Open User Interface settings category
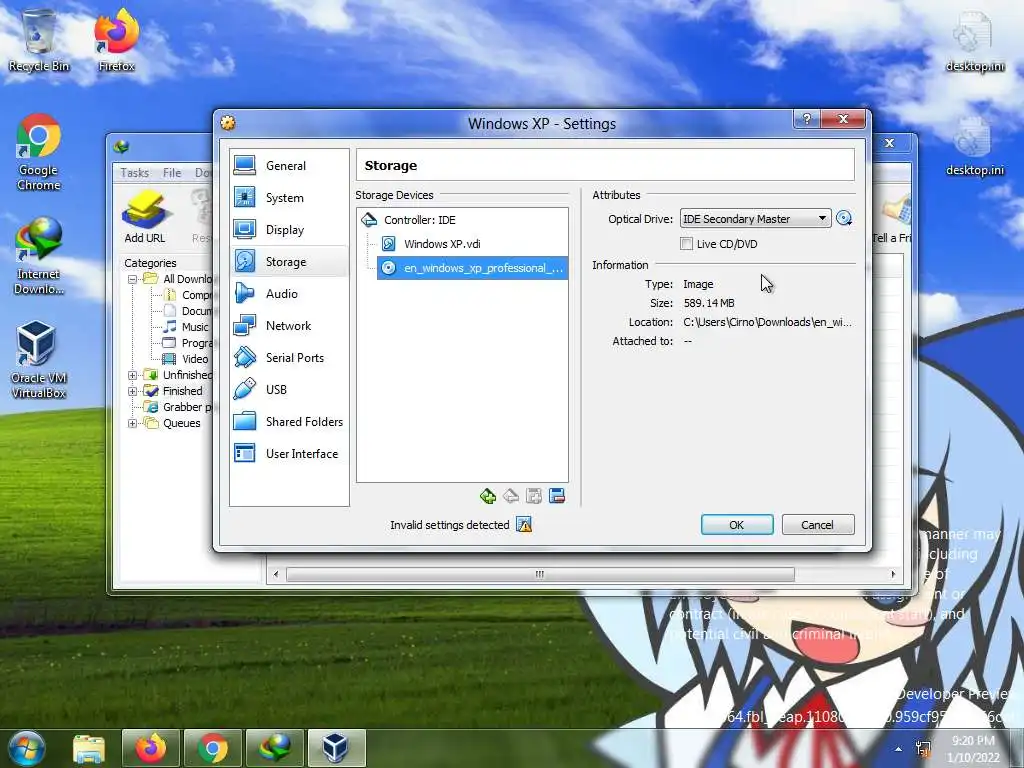 click(x=289, y=454)
